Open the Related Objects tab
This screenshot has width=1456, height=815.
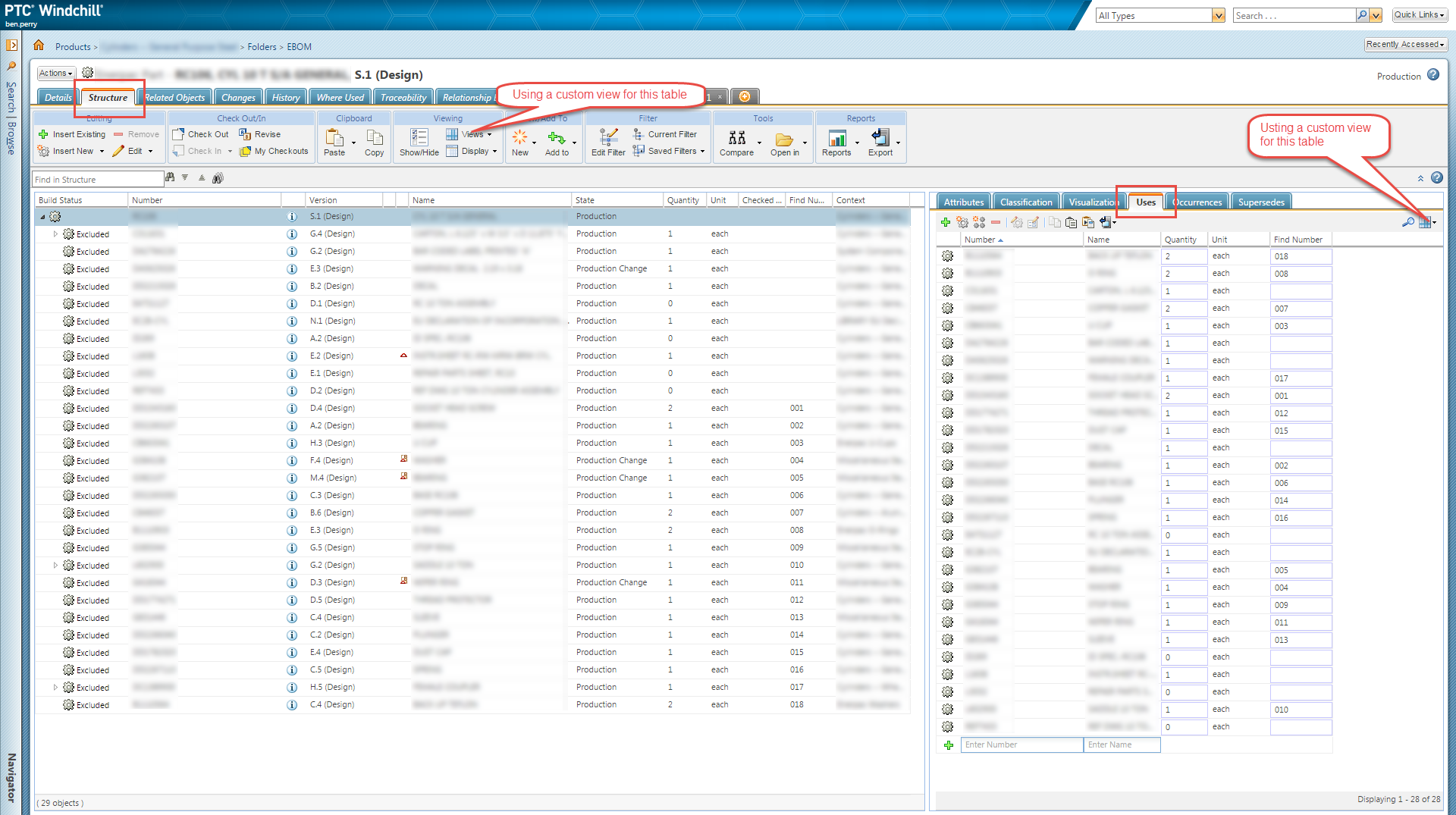(174, 97)
